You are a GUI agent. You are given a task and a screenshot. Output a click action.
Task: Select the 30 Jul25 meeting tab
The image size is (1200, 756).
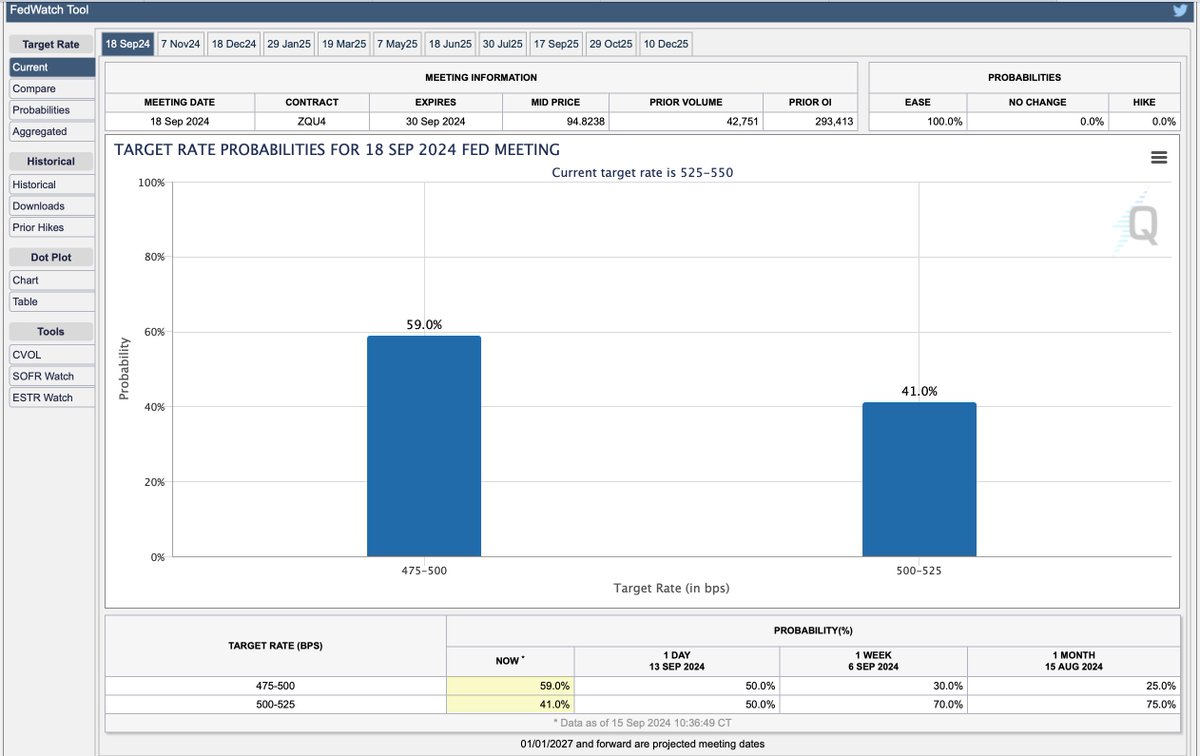[x=503, y=44]
